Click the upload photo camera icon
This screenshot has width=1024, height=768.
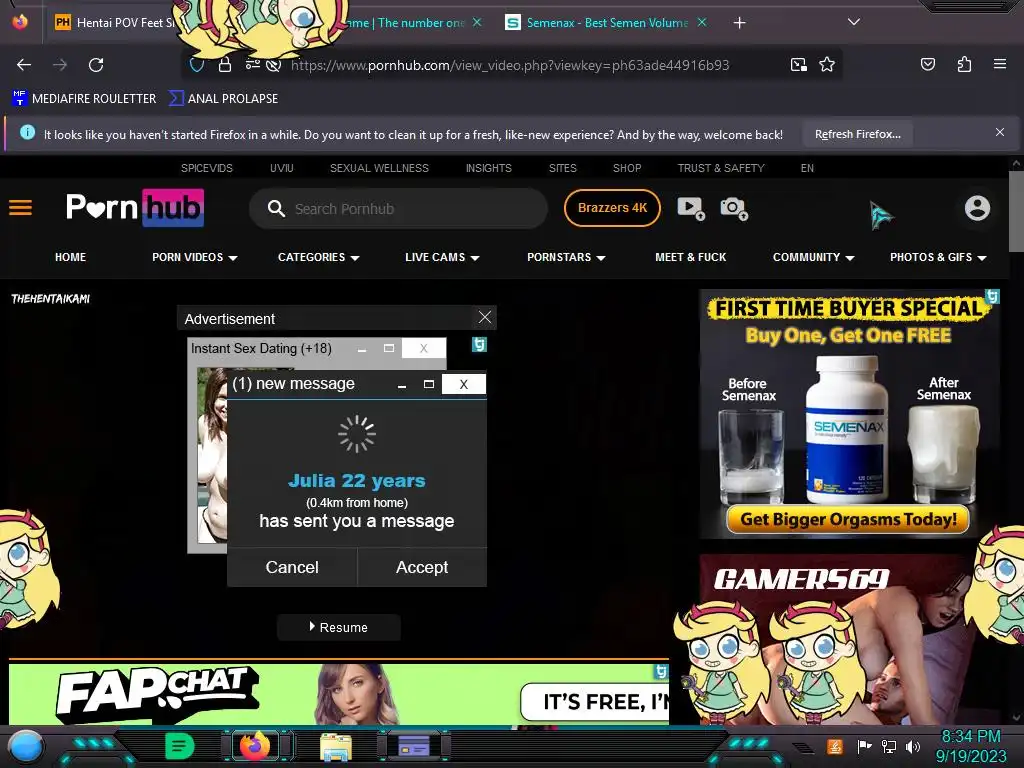click(734, 208)
